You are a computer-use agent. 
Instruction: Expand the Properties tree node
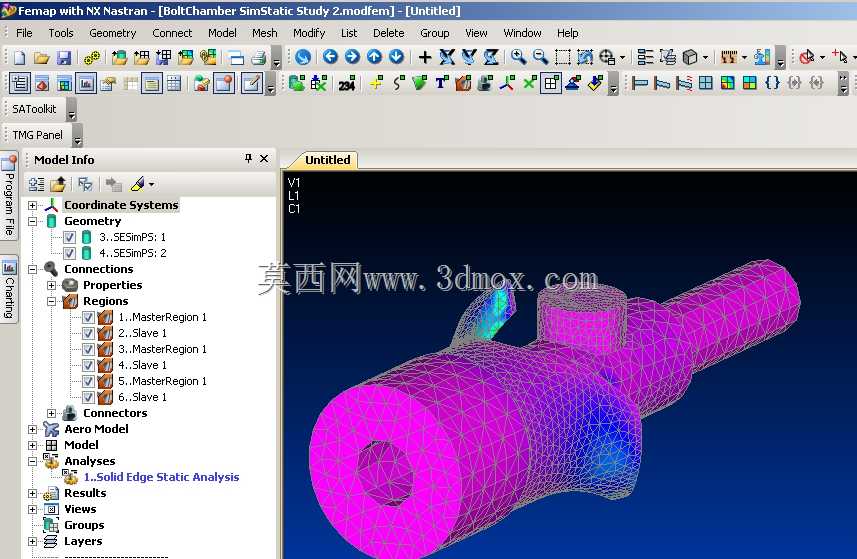[51, 285]
